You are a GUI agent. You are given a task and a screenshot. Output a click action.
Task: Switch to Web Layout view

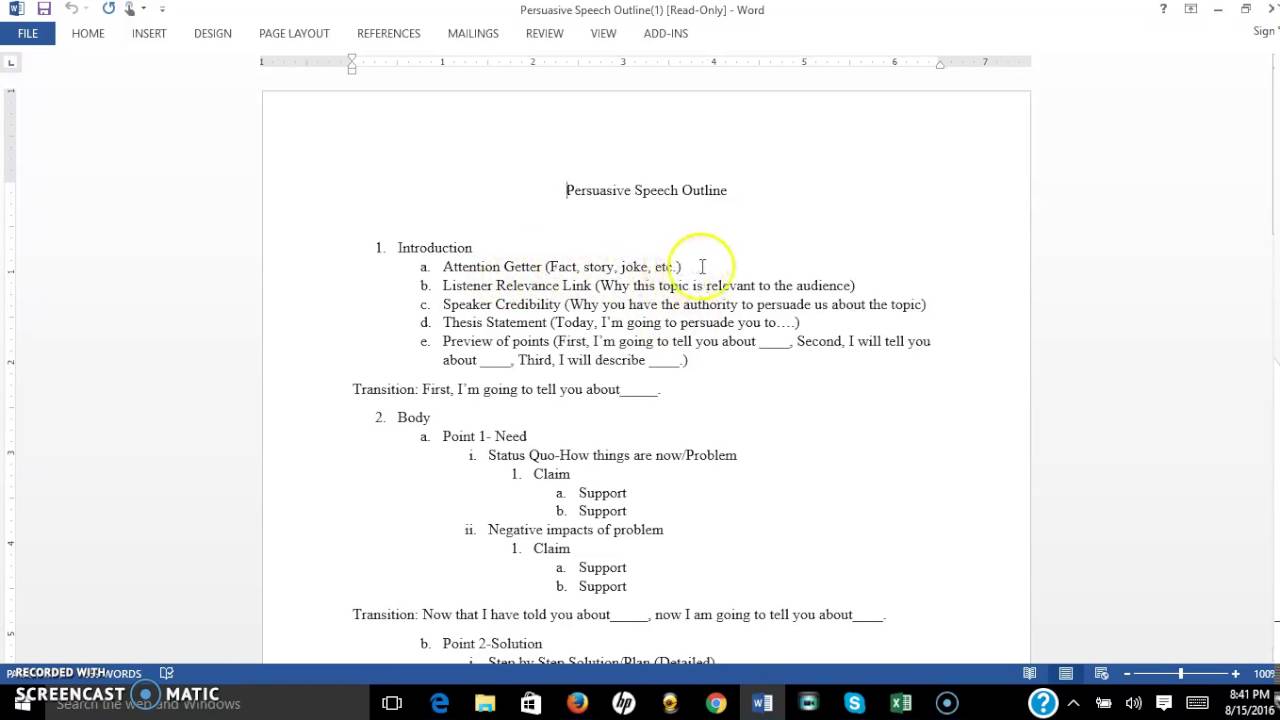[x=1101, y=673]
